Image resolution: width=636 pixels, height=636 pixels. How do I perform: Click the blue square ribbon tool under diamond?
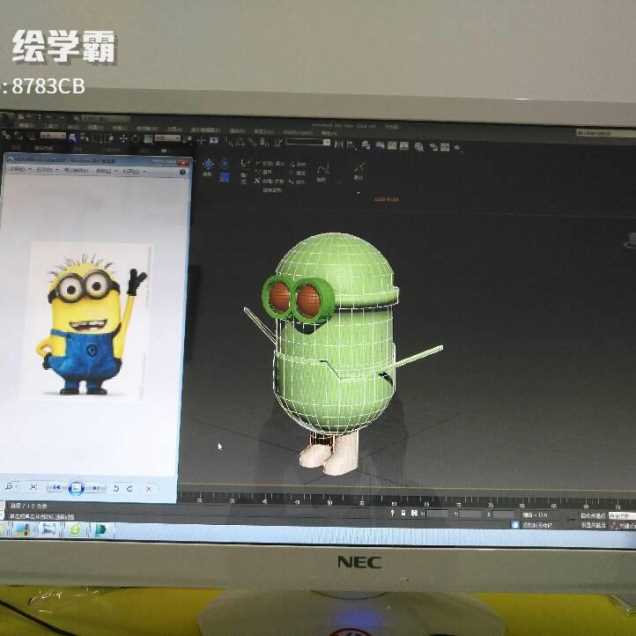(224, 177)
